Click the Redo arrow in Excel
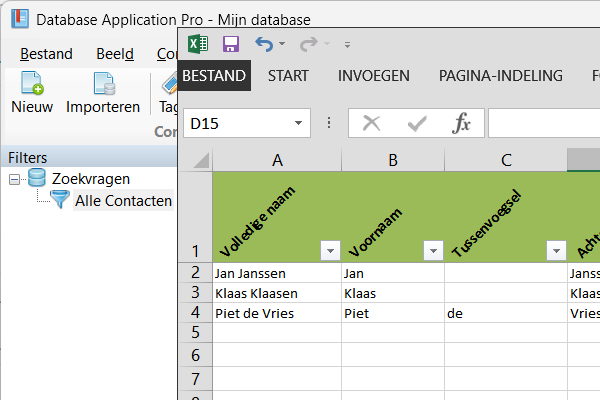 point(309,44)
